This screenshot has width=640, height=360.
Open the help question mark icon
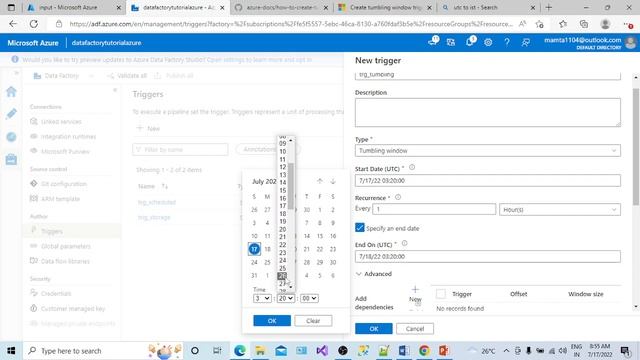pyautogui.click(x=507, y=42)
